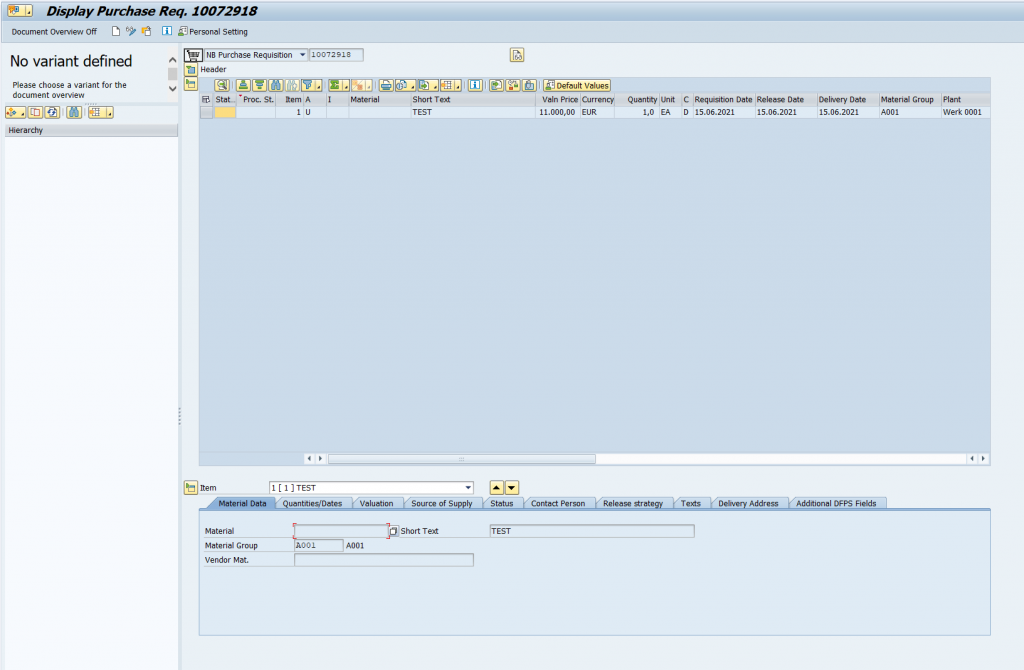Switch to the Texts tab
Screen dimensions: 1024x670
coord(690,503)
